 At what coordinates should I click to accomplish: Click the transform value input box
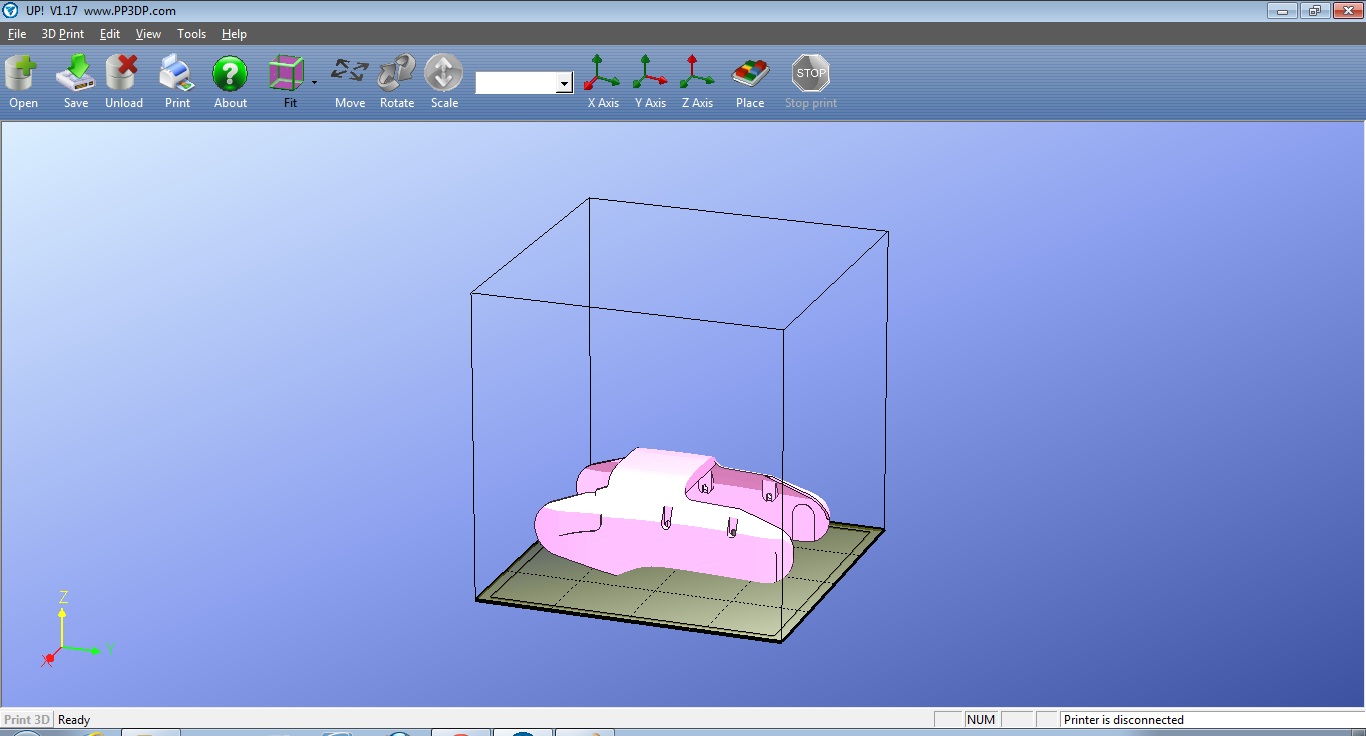(x=516, y=83)
